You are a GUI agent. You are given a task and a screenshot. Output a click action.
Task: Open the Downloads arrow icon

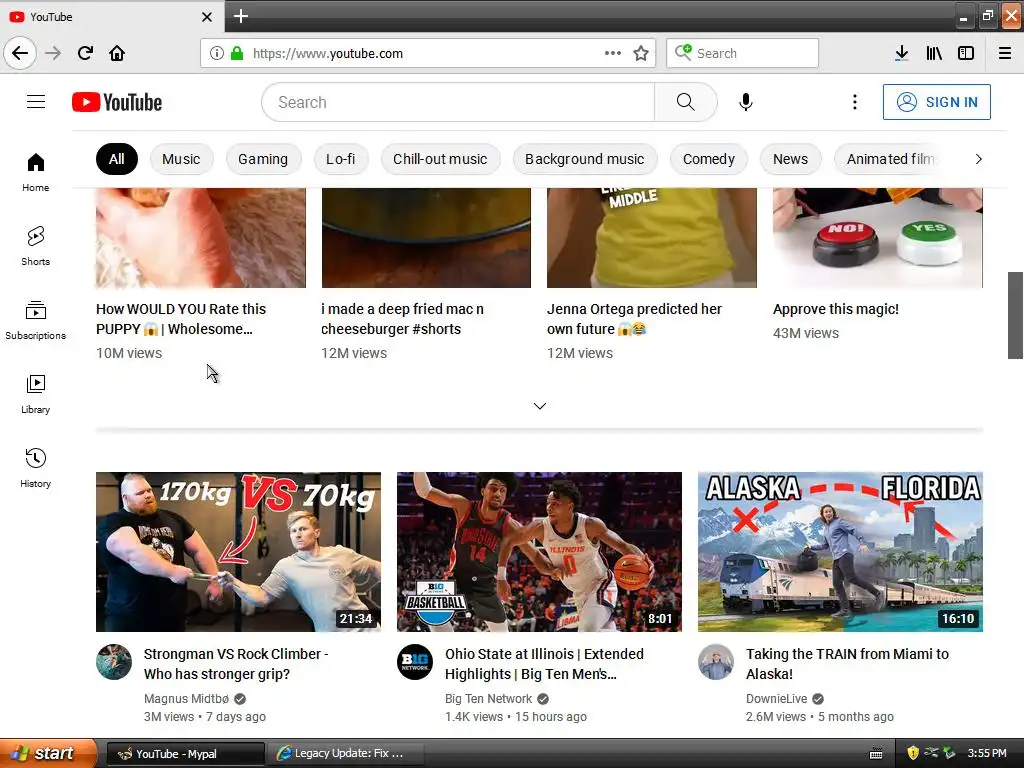901,53
